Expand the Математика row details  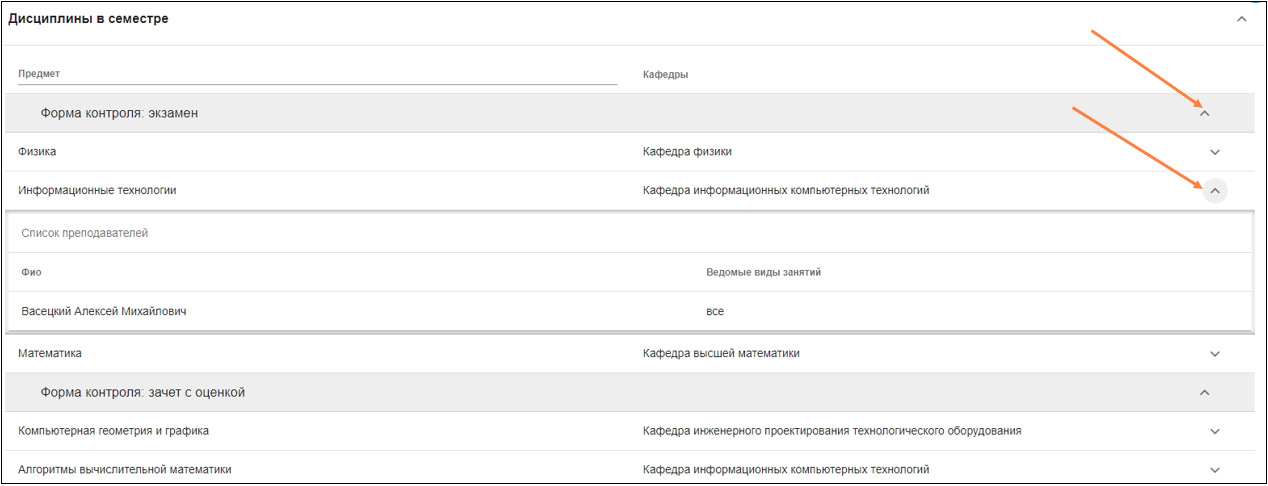pos(1215,354)
